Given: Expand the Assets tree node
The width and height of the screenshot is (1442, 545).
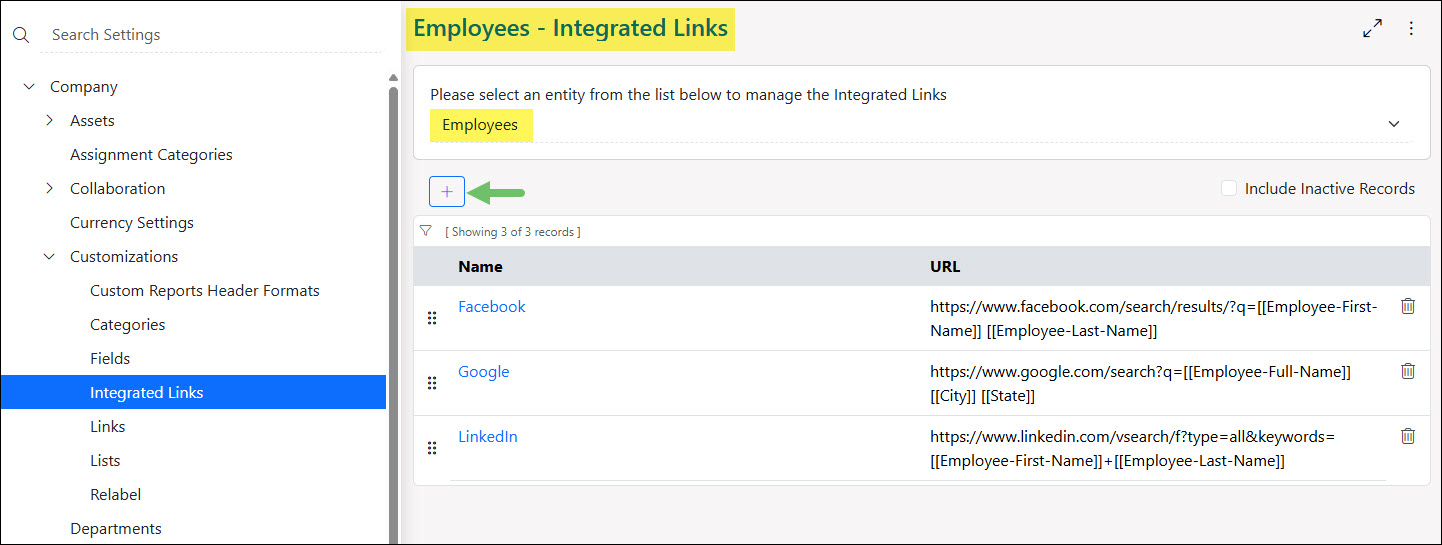Looking at the screenshot, I should coord(49,121).
